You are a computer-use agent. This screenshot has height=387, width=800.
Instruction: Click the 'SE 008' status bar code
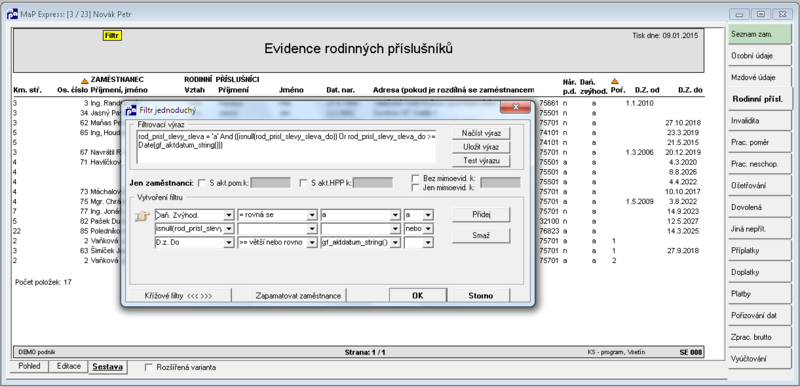click(x=691, y=352)
